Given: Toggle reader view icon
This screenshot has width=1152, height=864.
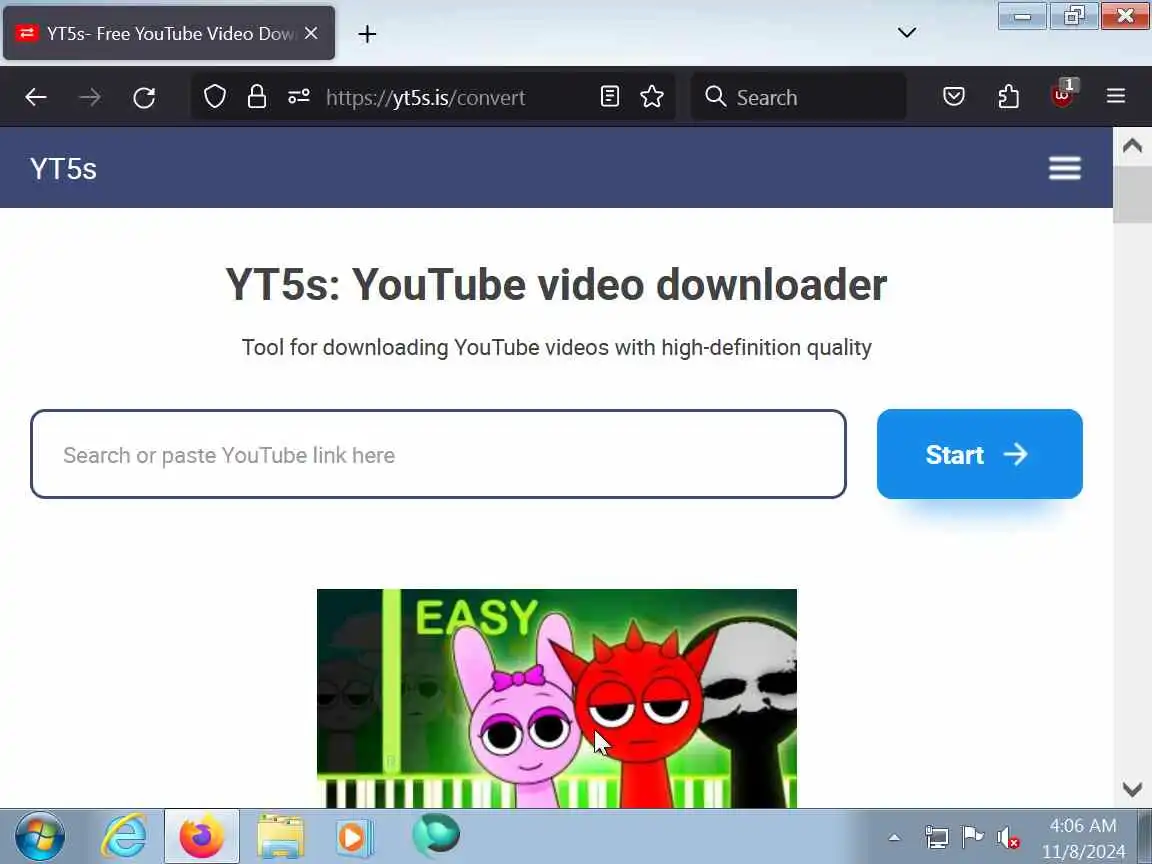Looking at the screenshot, I should coord(609,96).
